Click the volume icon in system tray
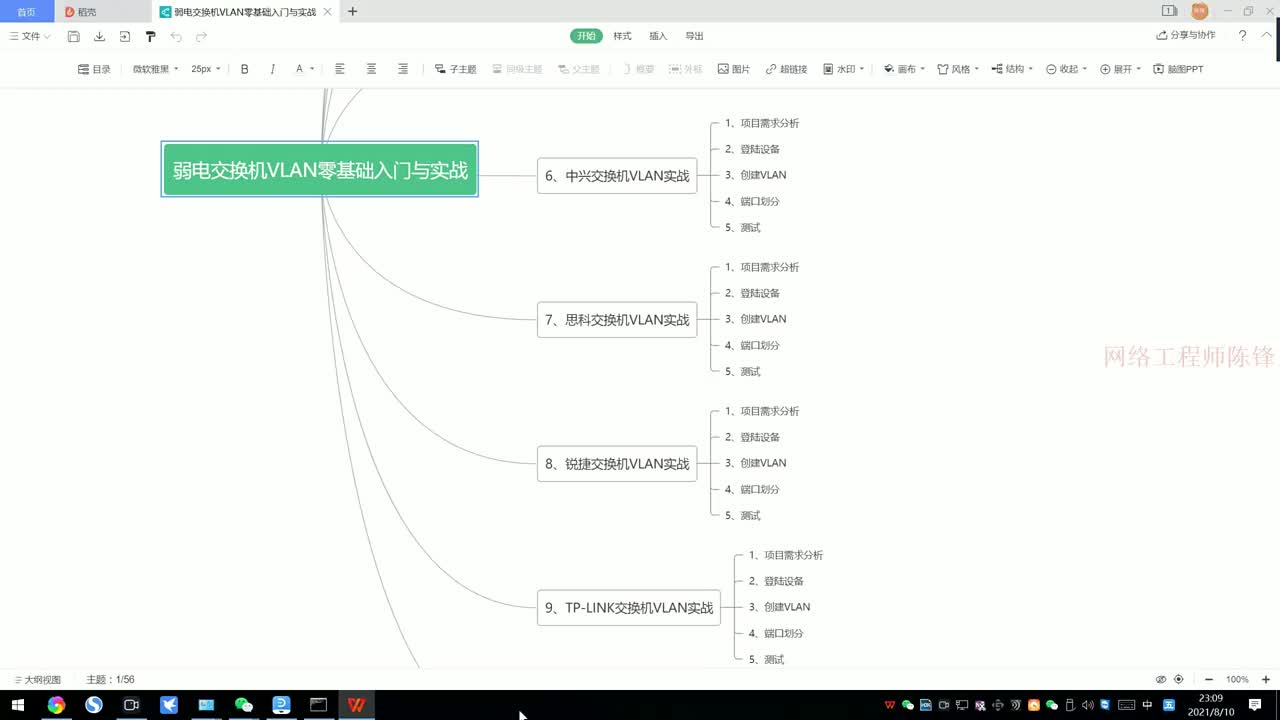The height and width of the screenshot is (720, 1280). pos(1087,705)
